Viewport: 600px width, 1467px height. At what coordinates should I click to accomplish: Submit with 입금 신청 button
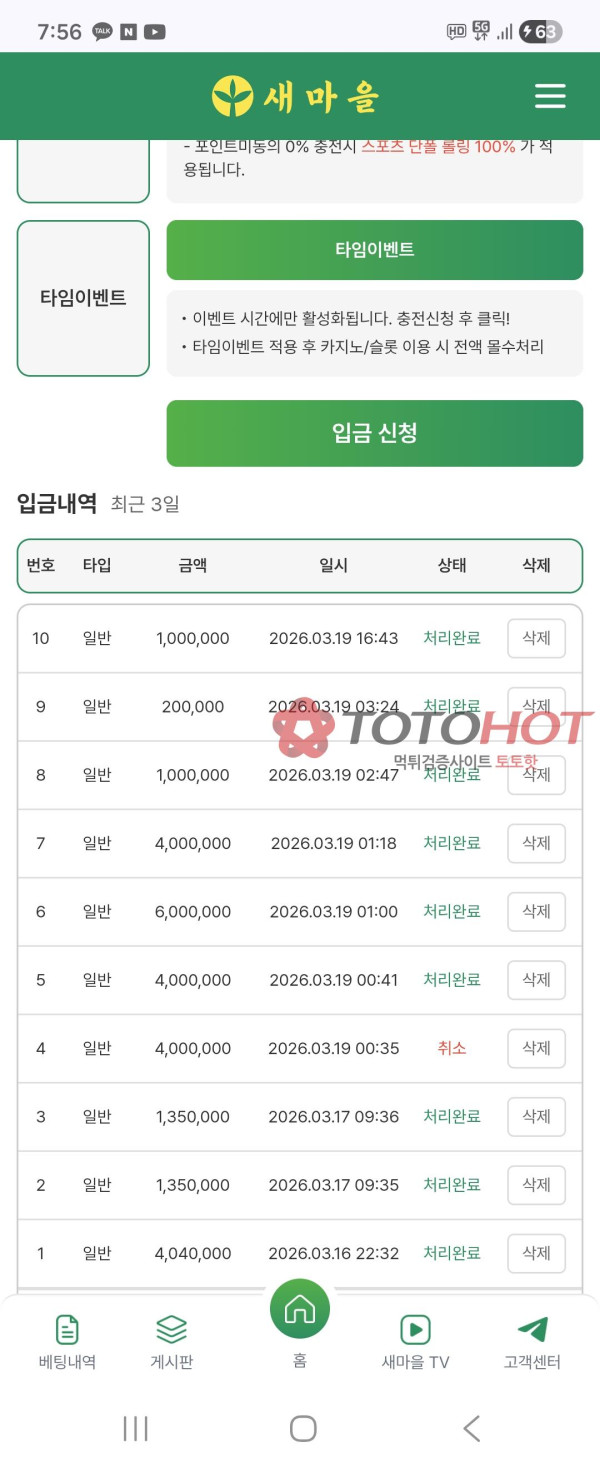click(x=374, y=433)
